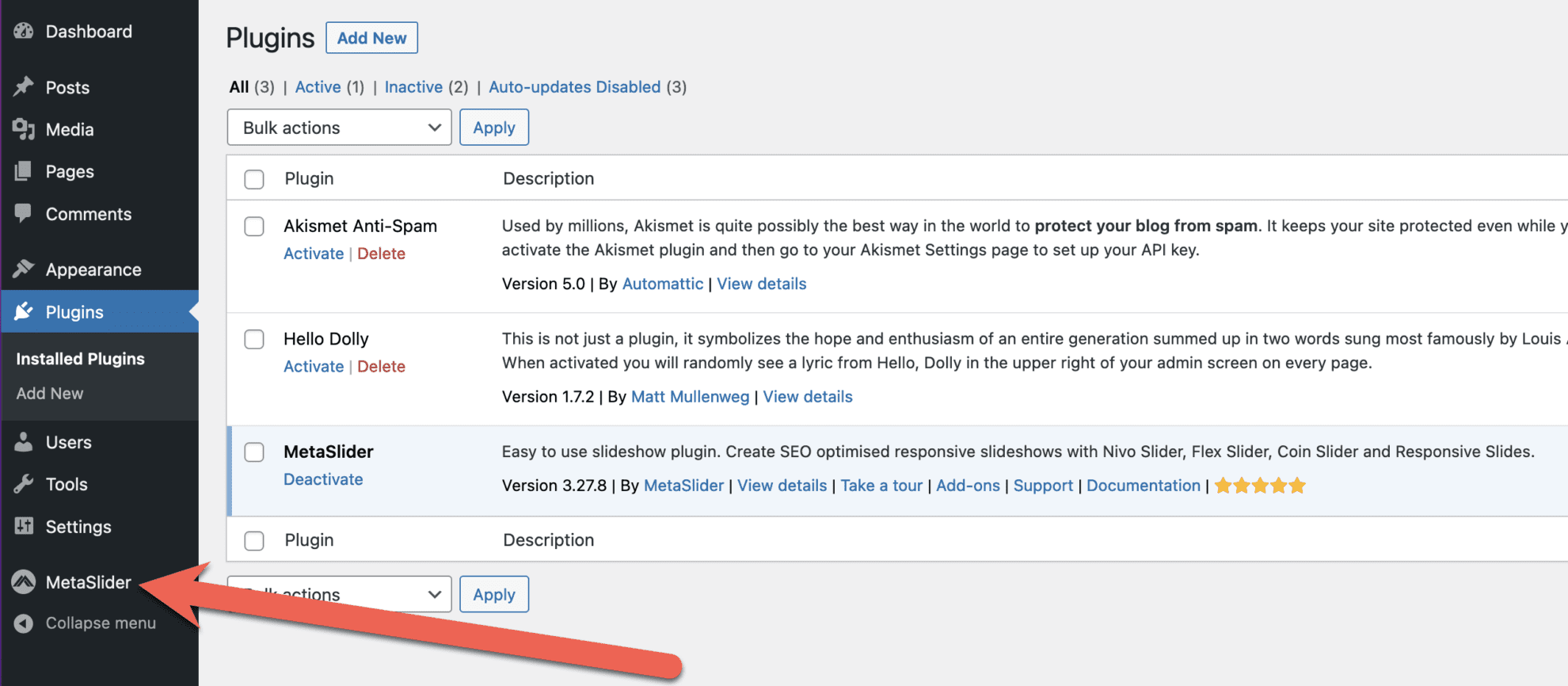
Task: Click MetaSlider's five-star rating
Action: (x=1259, y=485)
